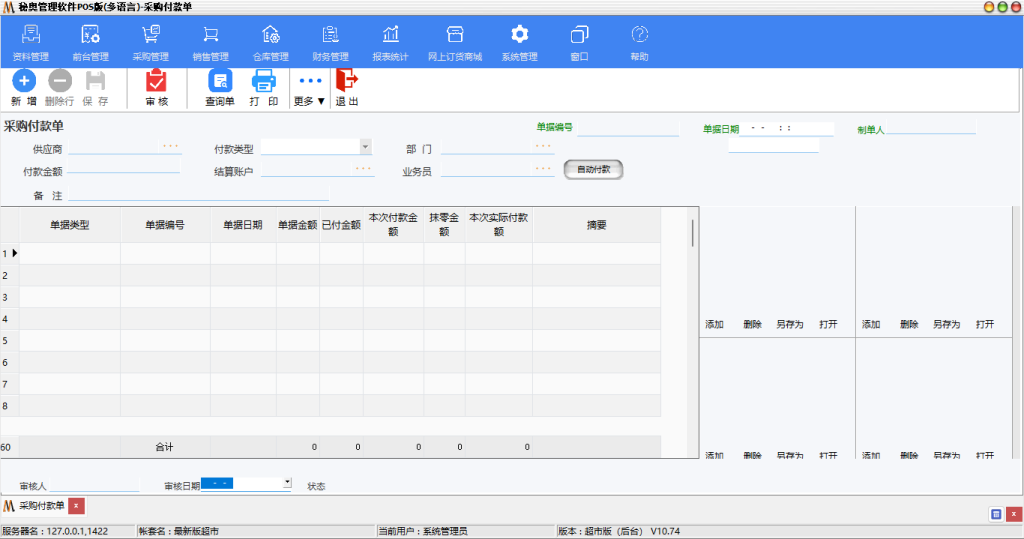
Task: Click into the 备注 input field
Action: tap(198, 195)
